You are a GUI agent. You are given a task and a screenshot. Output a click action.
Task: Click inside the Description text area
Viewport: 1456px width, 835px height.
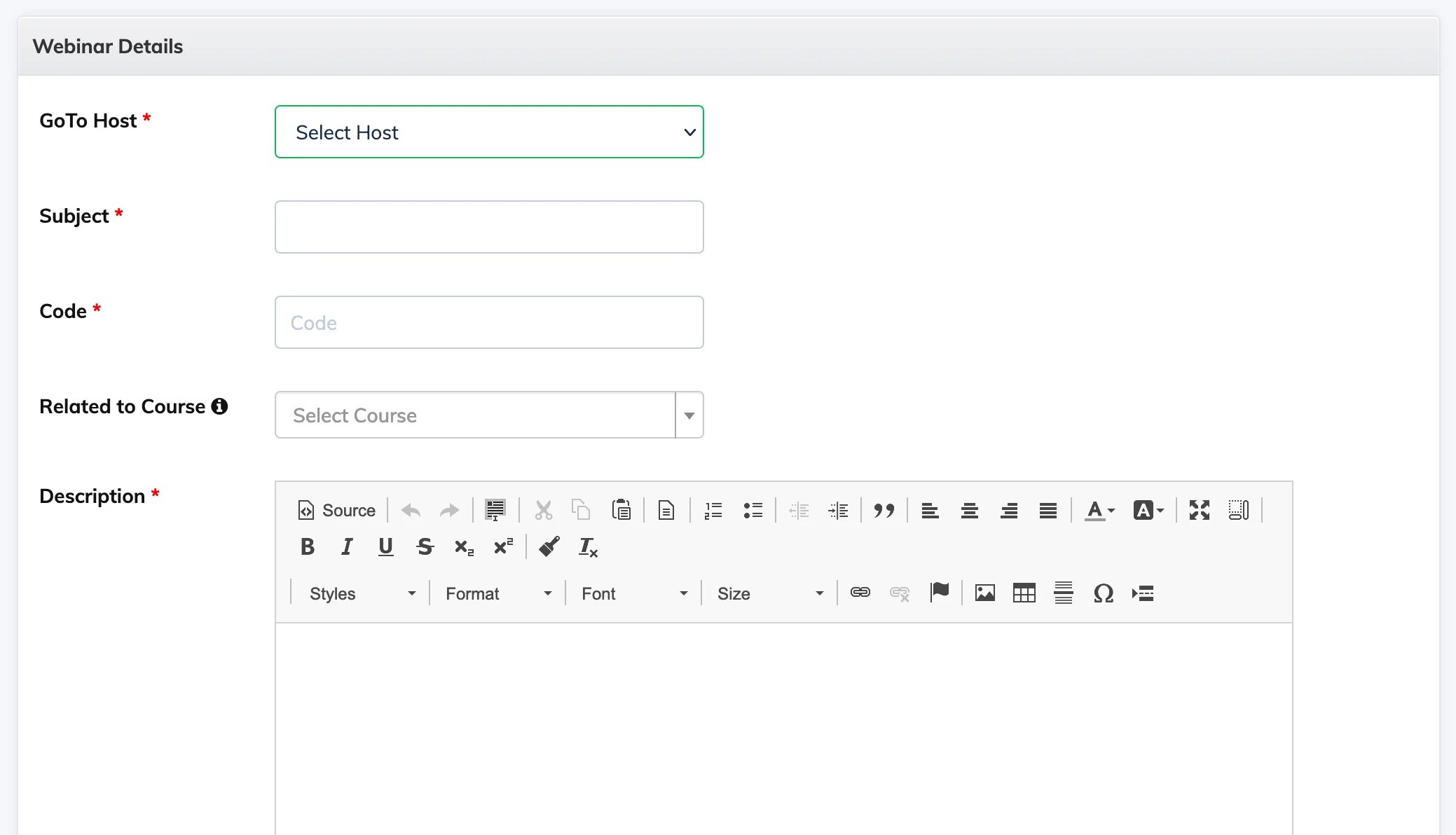[x=783, y=729]
